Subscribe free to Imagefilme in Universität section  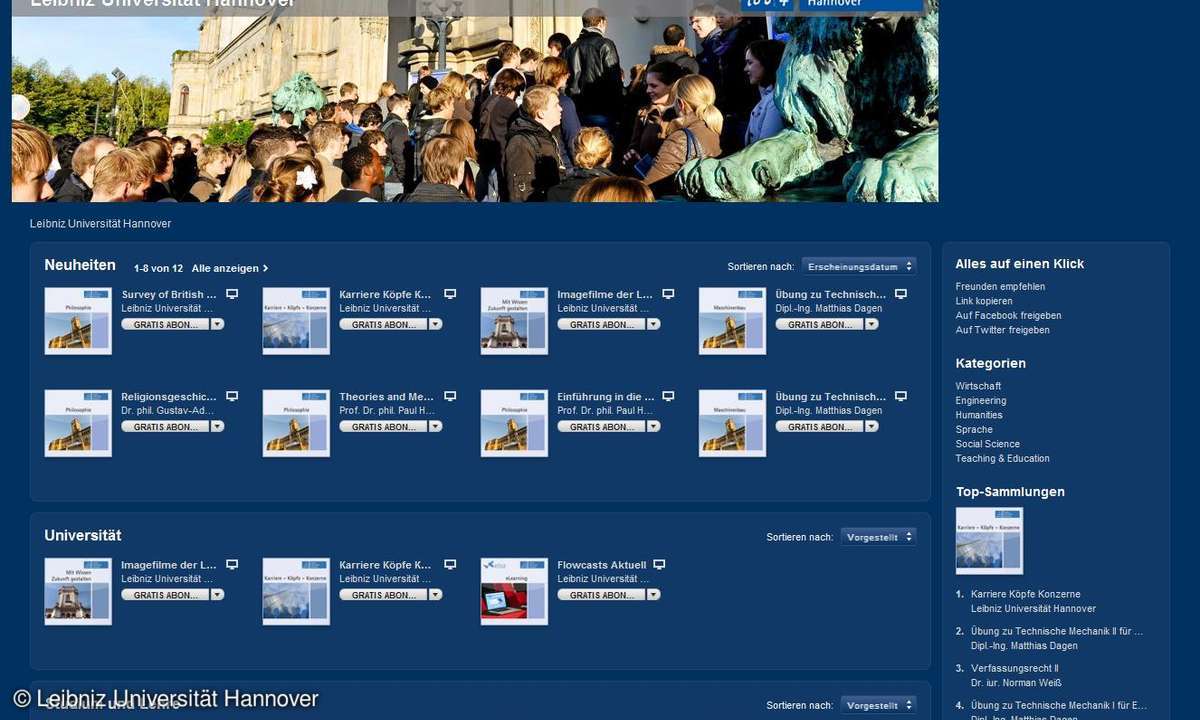point(165,594)
